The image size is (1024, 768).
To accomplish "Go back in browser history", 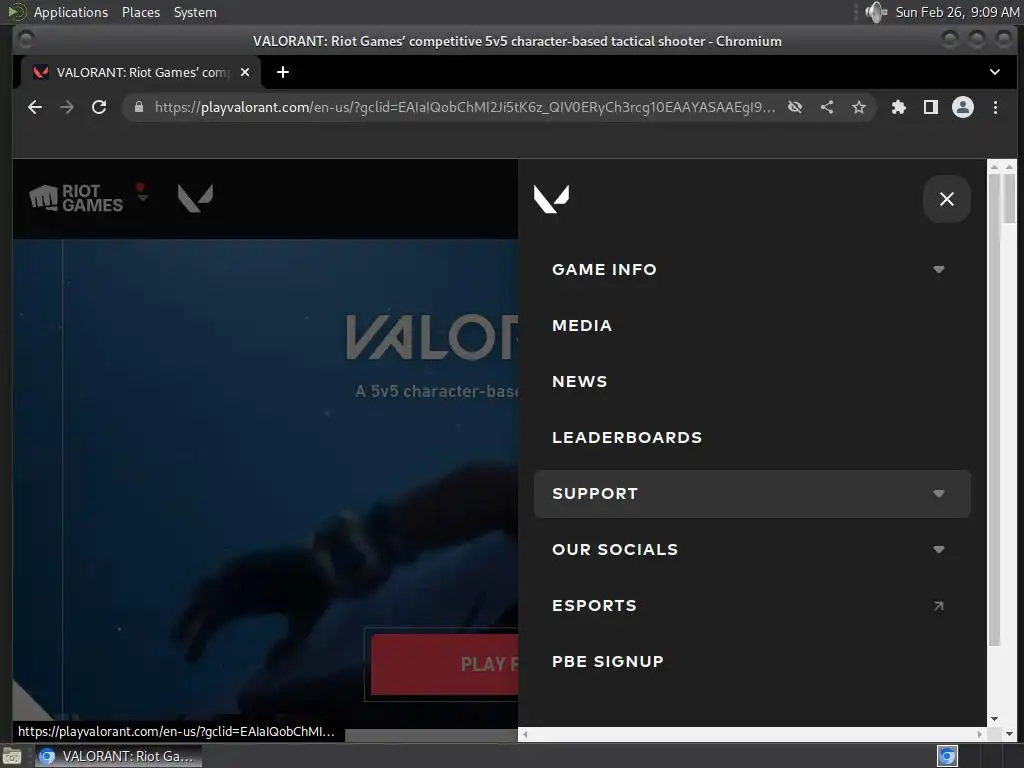I will 35,107.
